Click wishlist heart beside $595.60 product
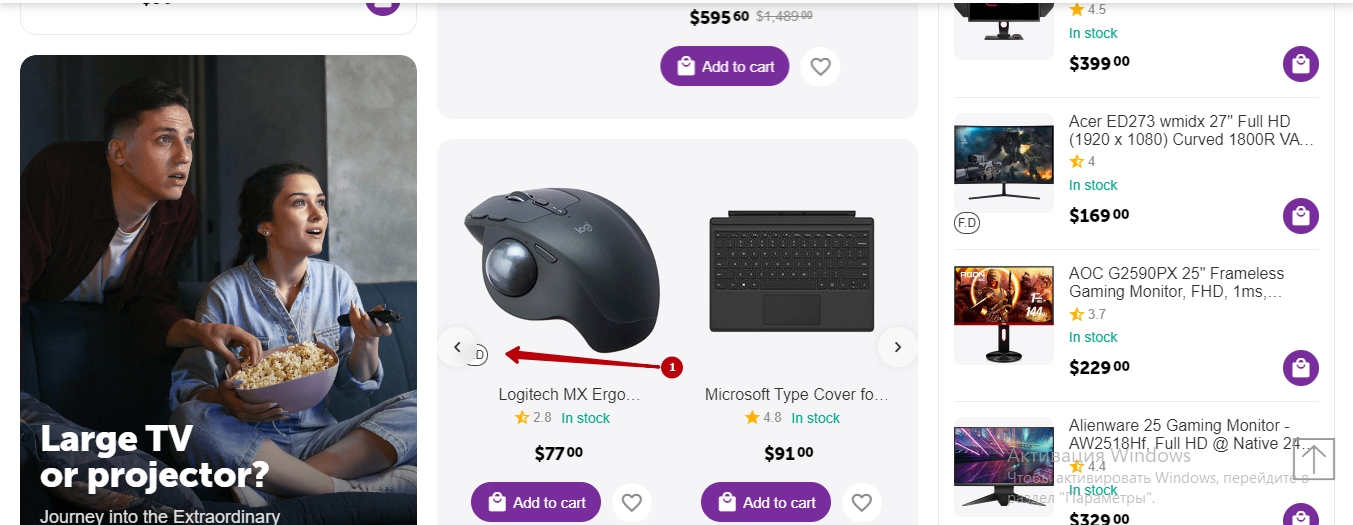The image size is (1353, 525). tap(820, 67)
